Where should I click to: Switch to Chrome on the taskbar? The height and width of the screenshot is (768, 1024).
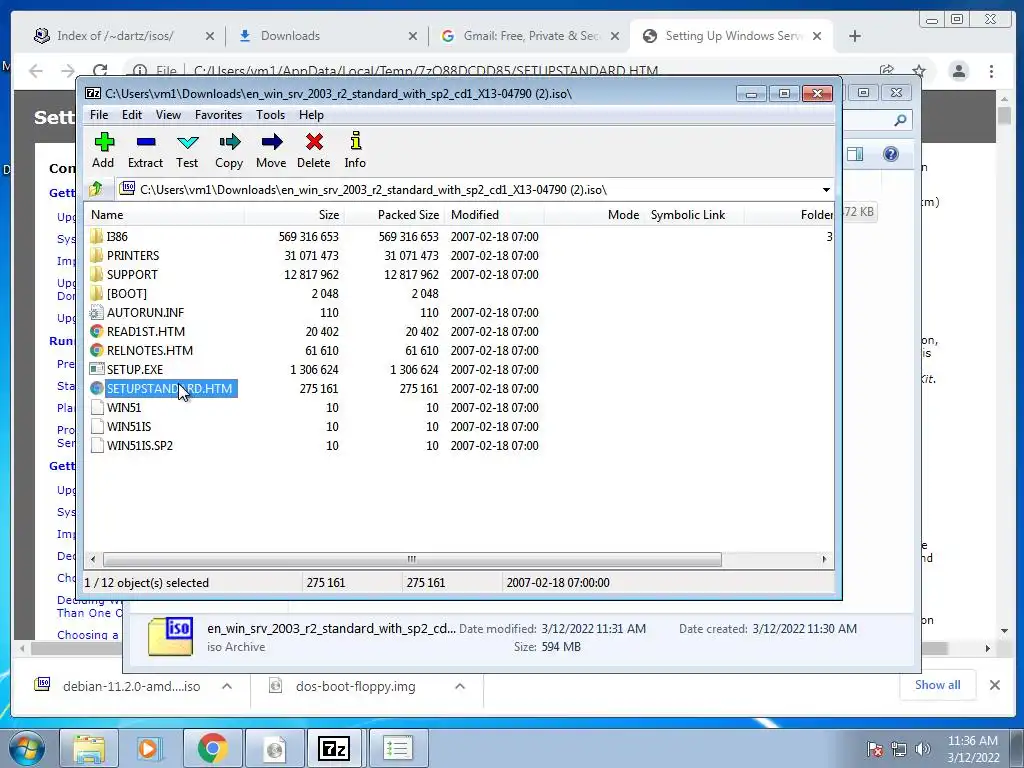tap(212, 748)
